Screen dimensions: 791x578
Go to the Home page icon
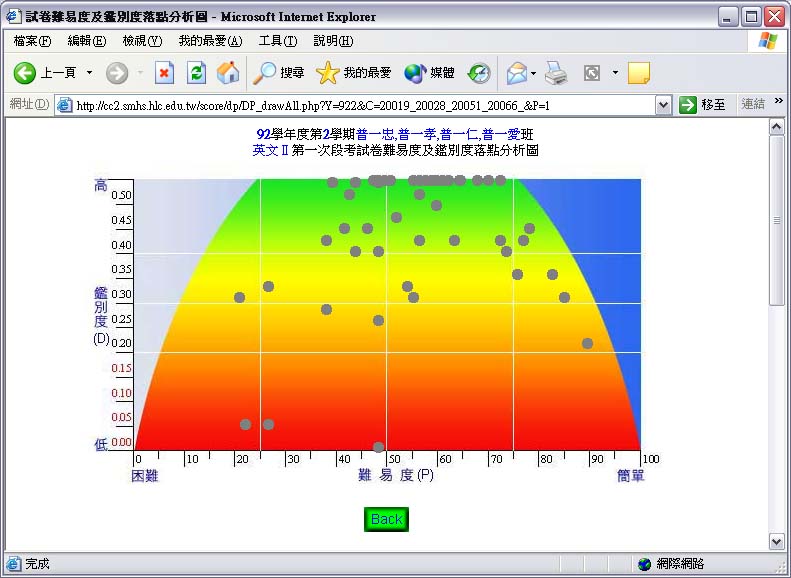coord(228,73)
